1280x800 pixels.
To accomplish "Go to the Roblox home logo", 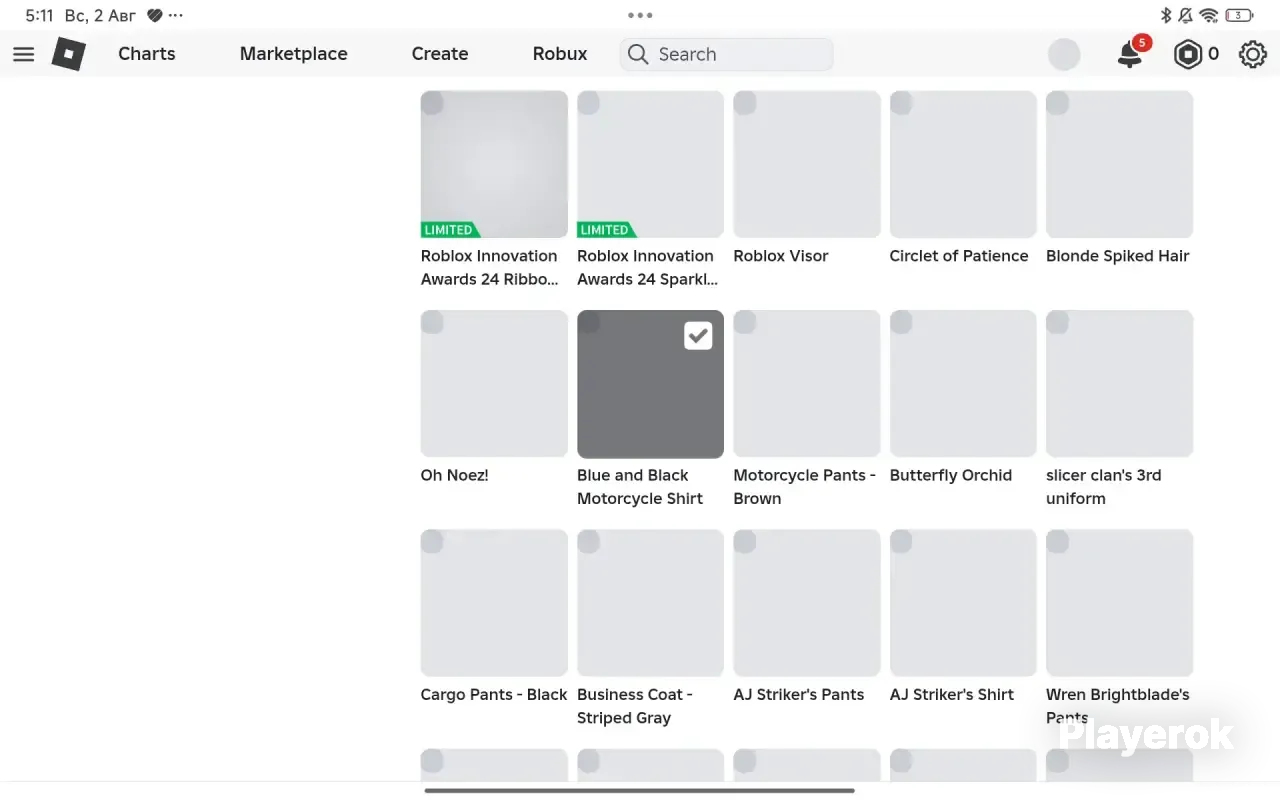I will pos(69,54).
